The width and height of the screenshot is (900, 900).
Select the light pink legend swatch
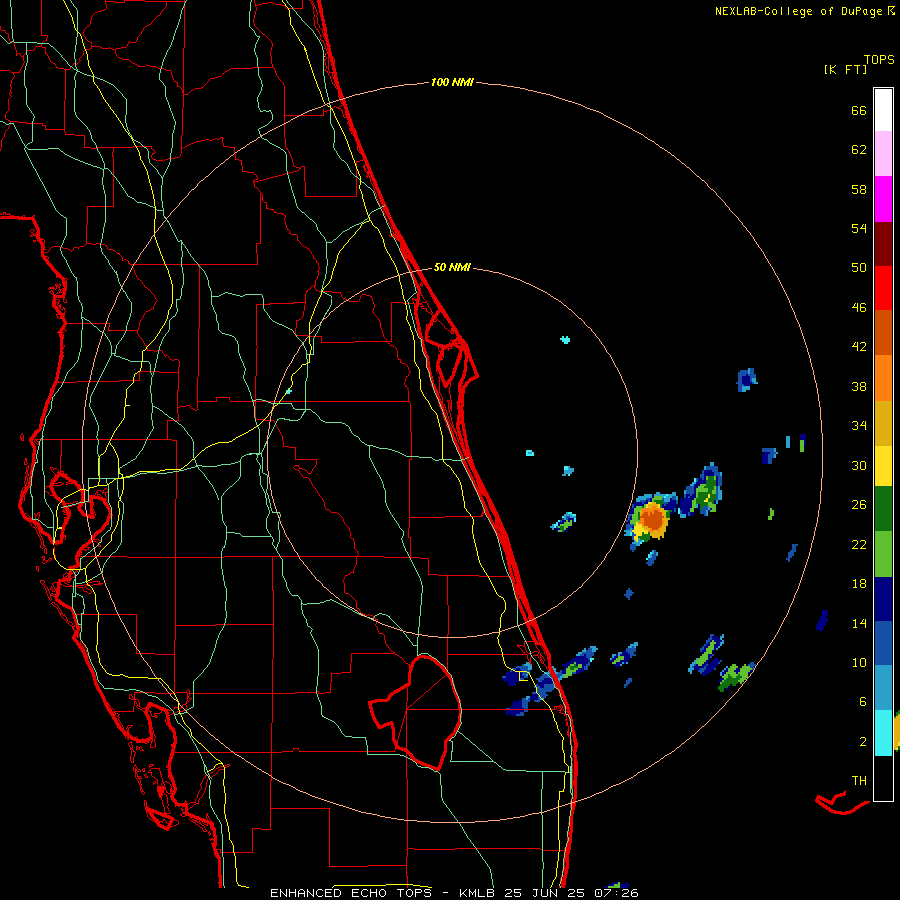[883, 153]
